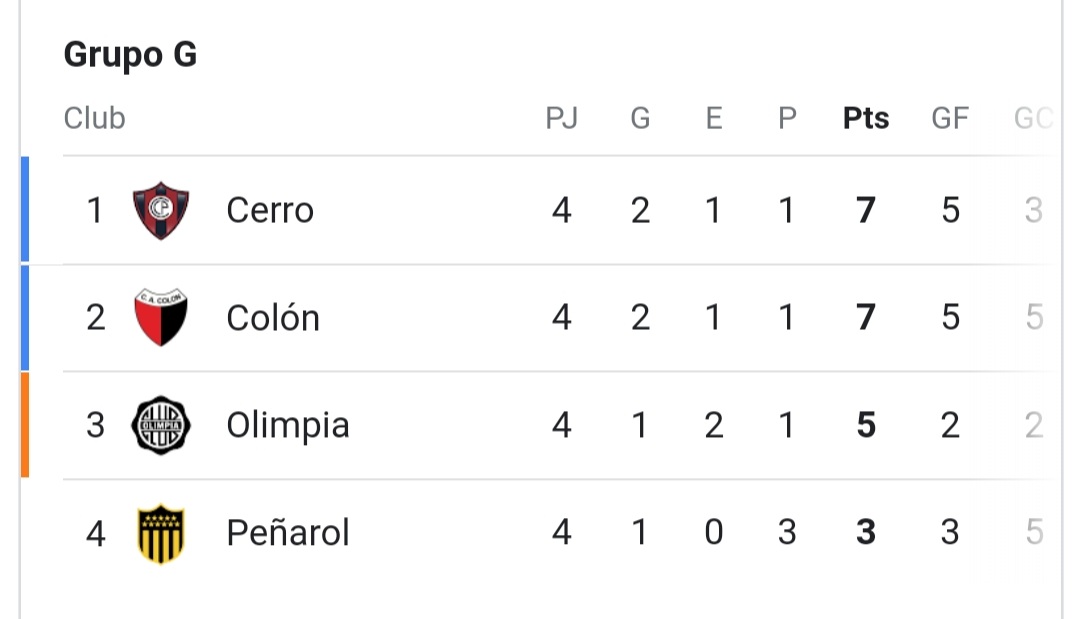This screenshot has height=619, width=1080.
Task: Click the PJ column header
Action: tap(561, 118)
